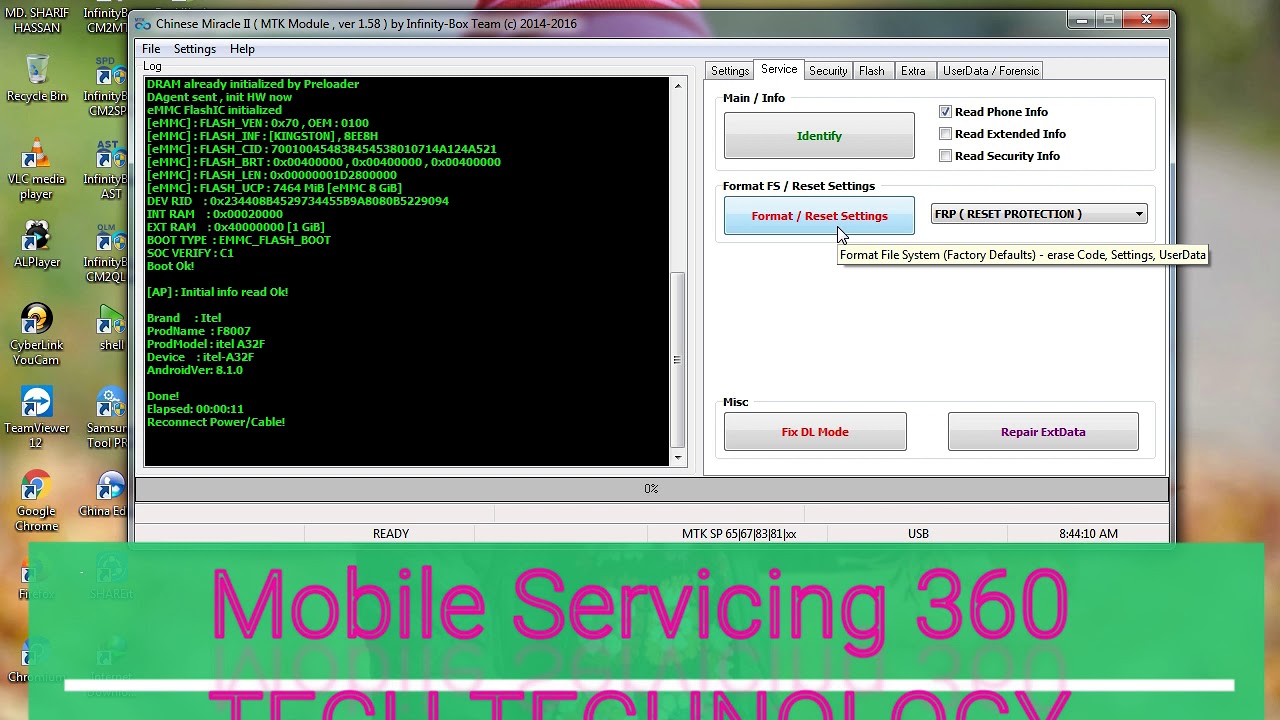The image size is (1280, 720).
Task: Enable the Read Phone Info checkbox
Action: (945, 112)
